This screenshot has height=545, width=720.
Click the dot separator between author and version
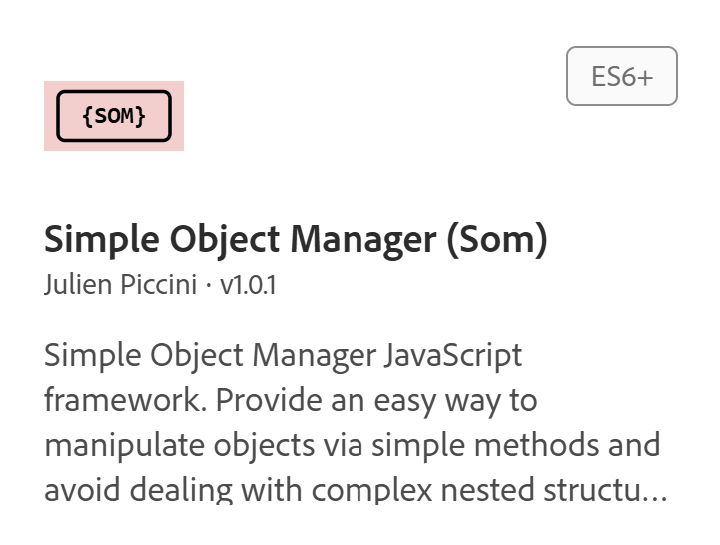208,286
